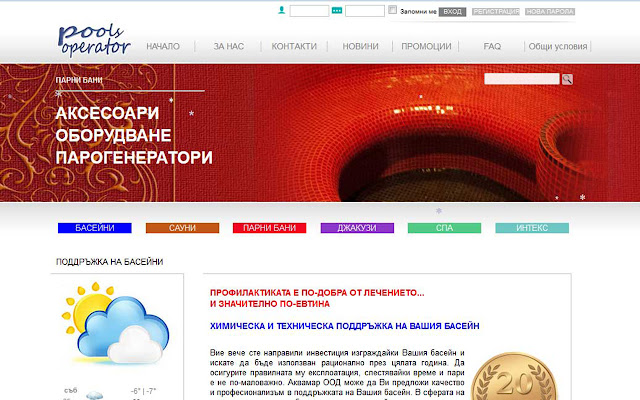This screenshot has width=640, height=400.
Task: Click the ПОДДРЪЖКА НА БАСЕЙНИ heading
Action: 109,262
